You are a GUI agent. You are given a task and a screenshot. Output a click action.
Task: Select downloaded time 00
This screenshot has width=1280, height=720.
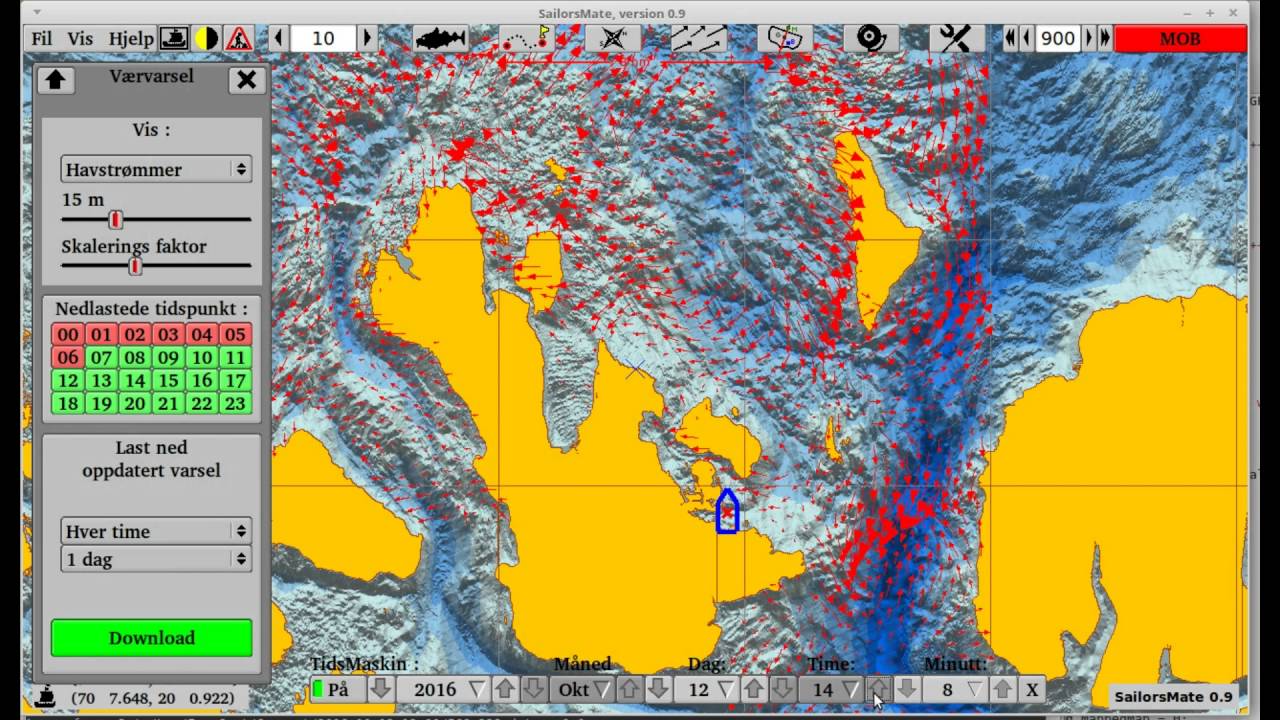click(x=68, y=335)
